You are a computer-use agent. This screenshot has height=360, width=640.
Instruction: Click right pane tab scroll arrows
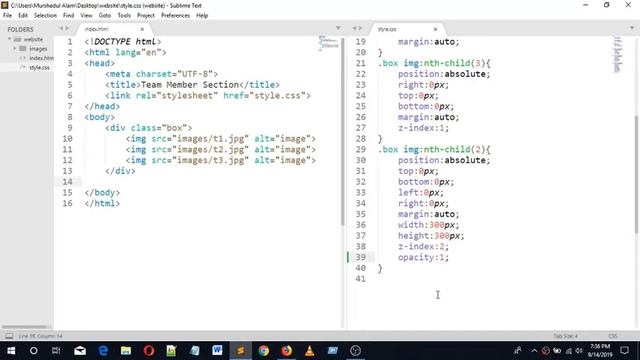tap(357, 28)
